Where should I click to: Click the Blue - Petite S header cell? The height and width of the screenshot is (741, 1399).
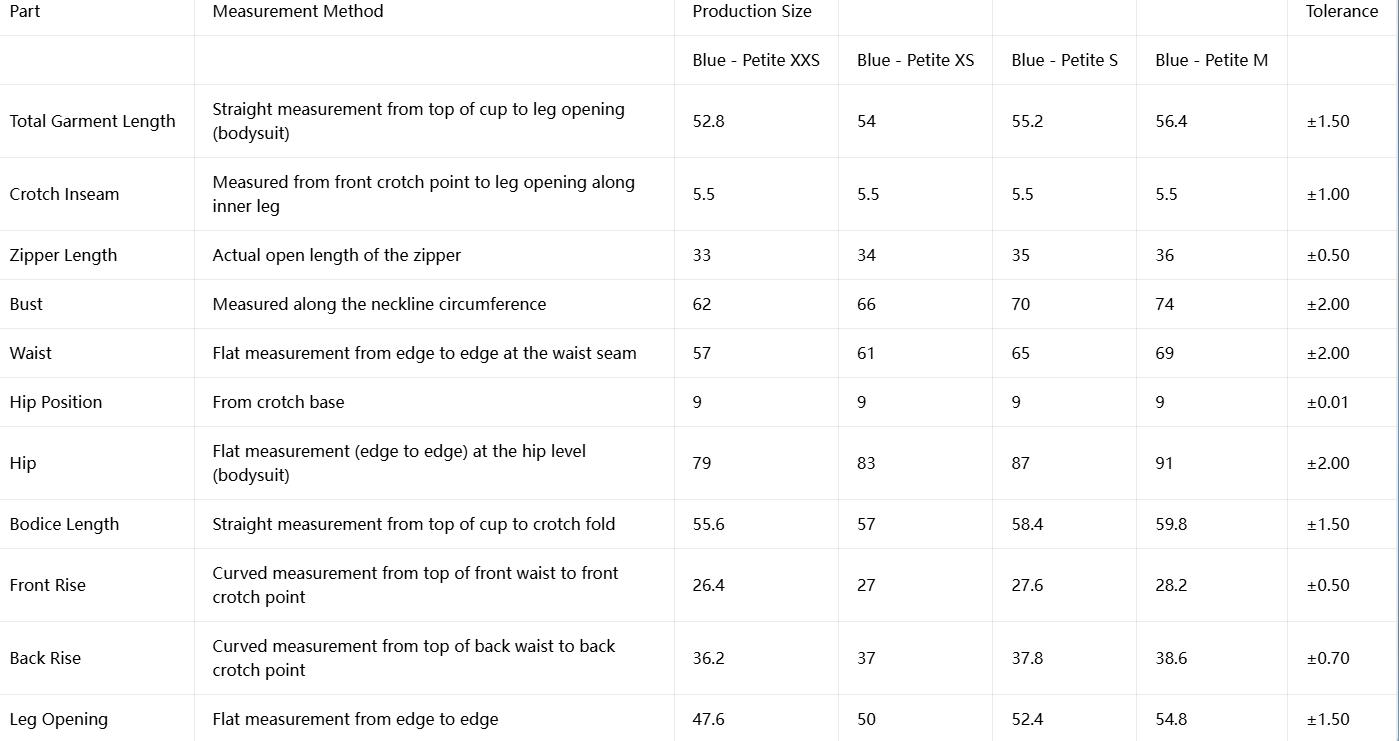1064,60
